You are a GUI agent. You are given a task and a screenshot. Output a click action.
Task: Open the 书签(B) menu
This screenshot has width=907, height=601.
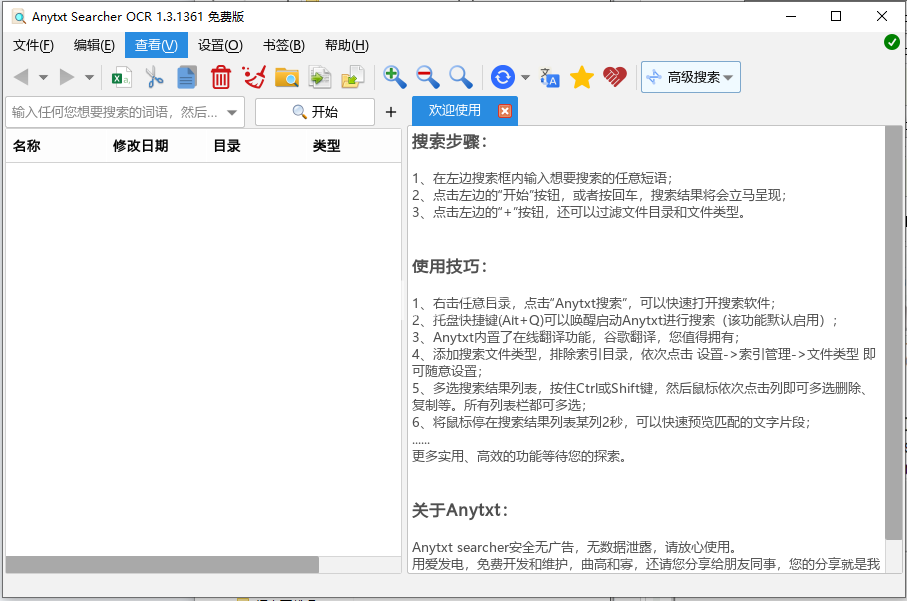283,45
